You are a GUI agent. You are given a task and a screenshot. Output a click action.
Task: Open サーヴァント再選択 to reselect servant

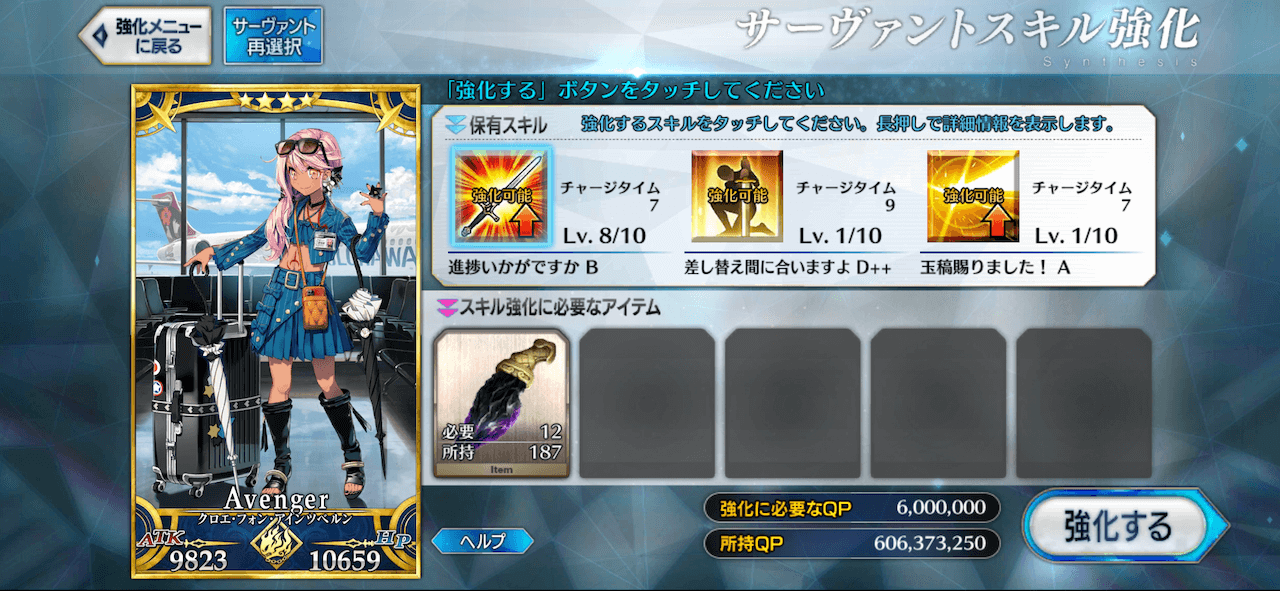[273, 36]
